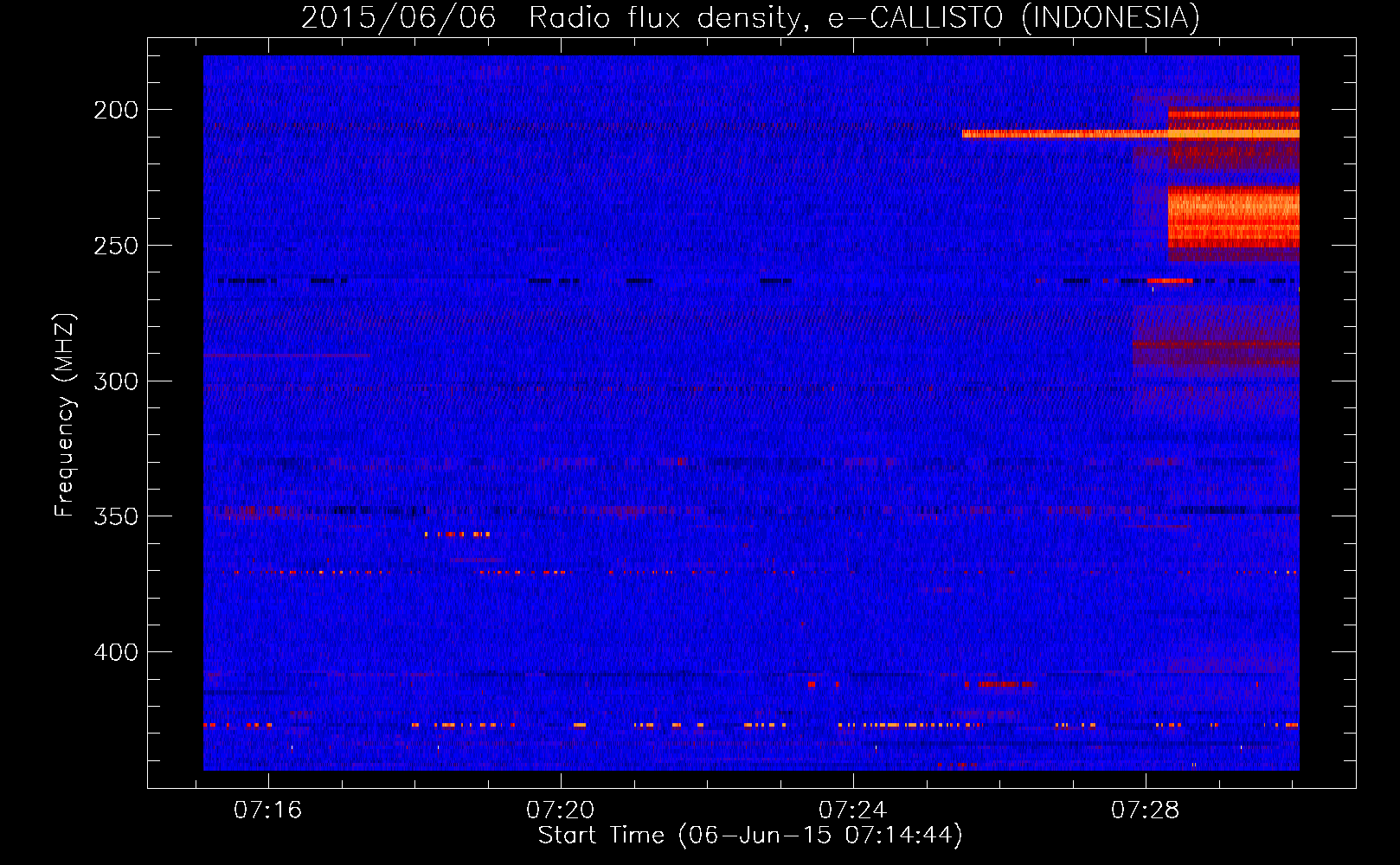Click the dotted orange line near 427 MHz
1400x865 pixels.
751,725
